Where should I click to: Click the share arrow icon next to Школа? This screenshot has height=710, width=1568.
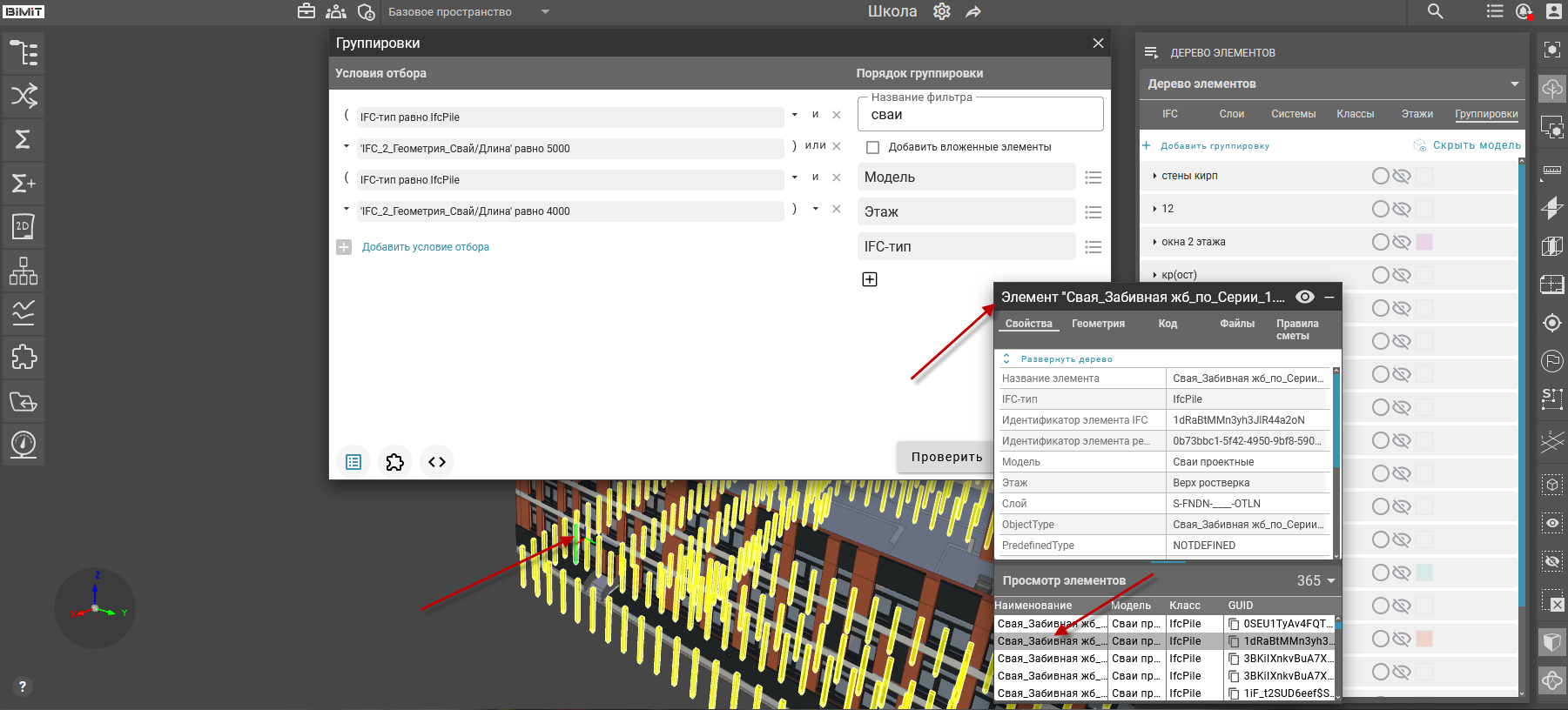973,11
